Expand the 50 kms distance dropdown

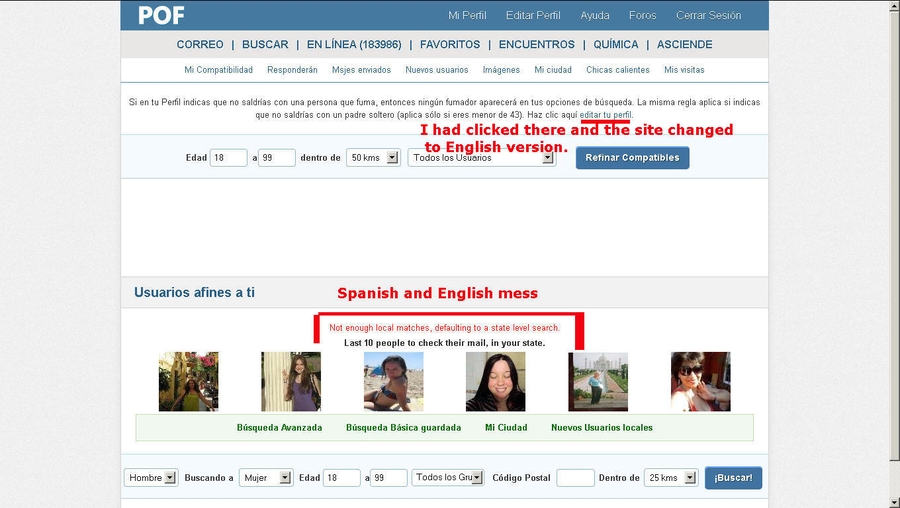[373, 158]
